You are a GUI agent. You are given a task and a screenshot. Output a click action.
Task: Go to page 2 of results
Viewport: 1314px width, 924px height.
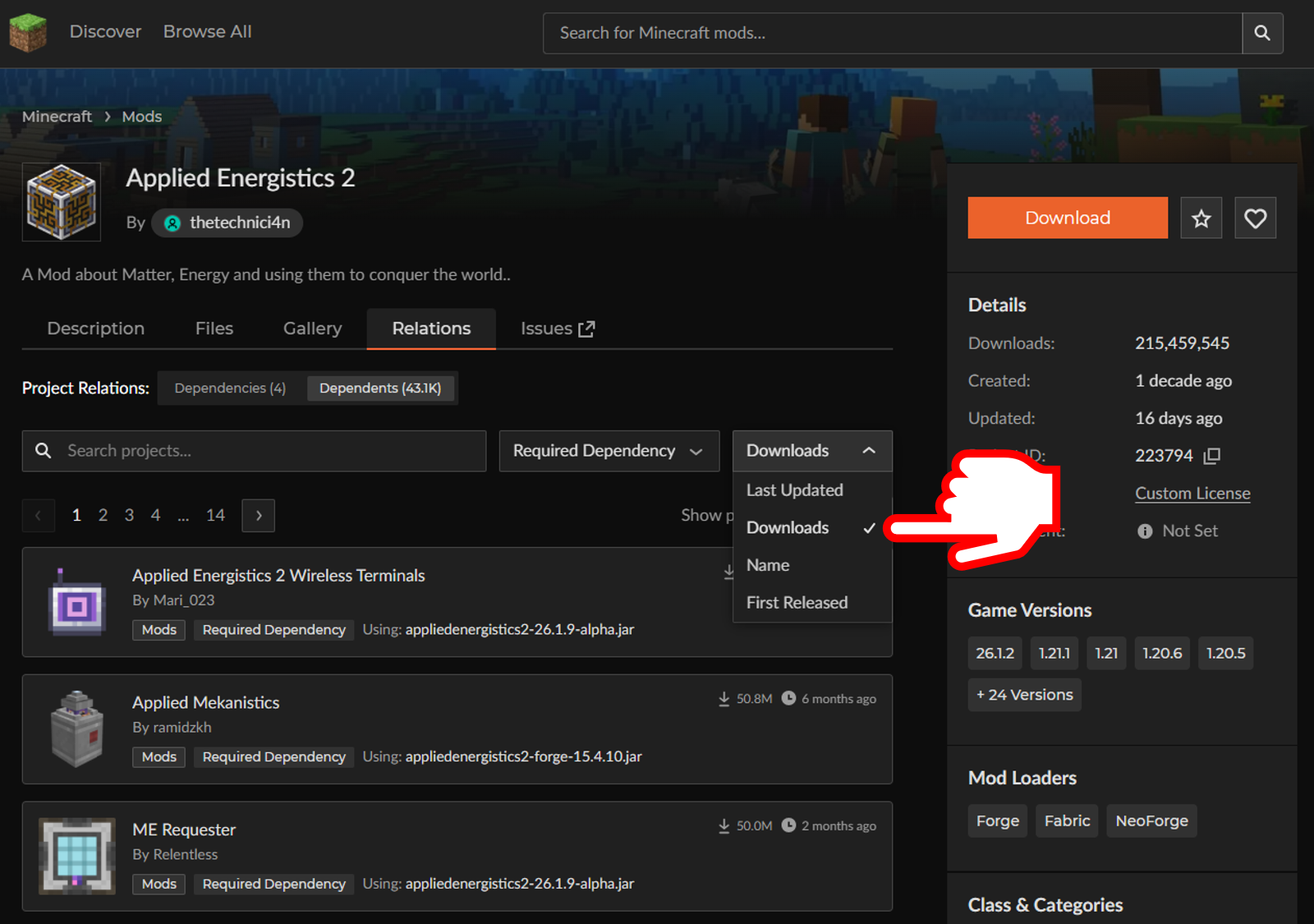[x=103, y=516]
